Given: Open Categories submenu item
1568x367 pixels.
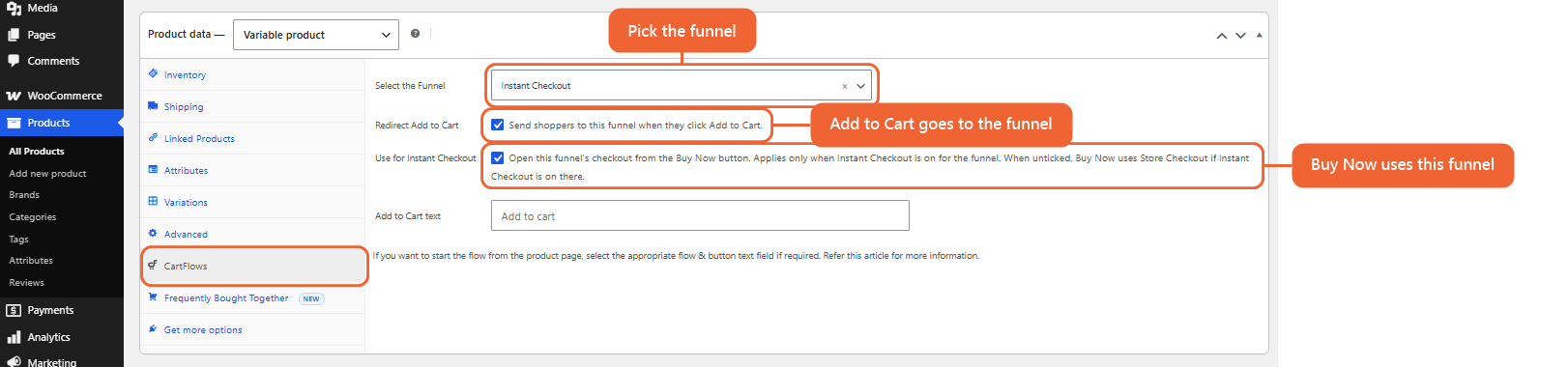Looking at the screenshot, I should (33, 216).
